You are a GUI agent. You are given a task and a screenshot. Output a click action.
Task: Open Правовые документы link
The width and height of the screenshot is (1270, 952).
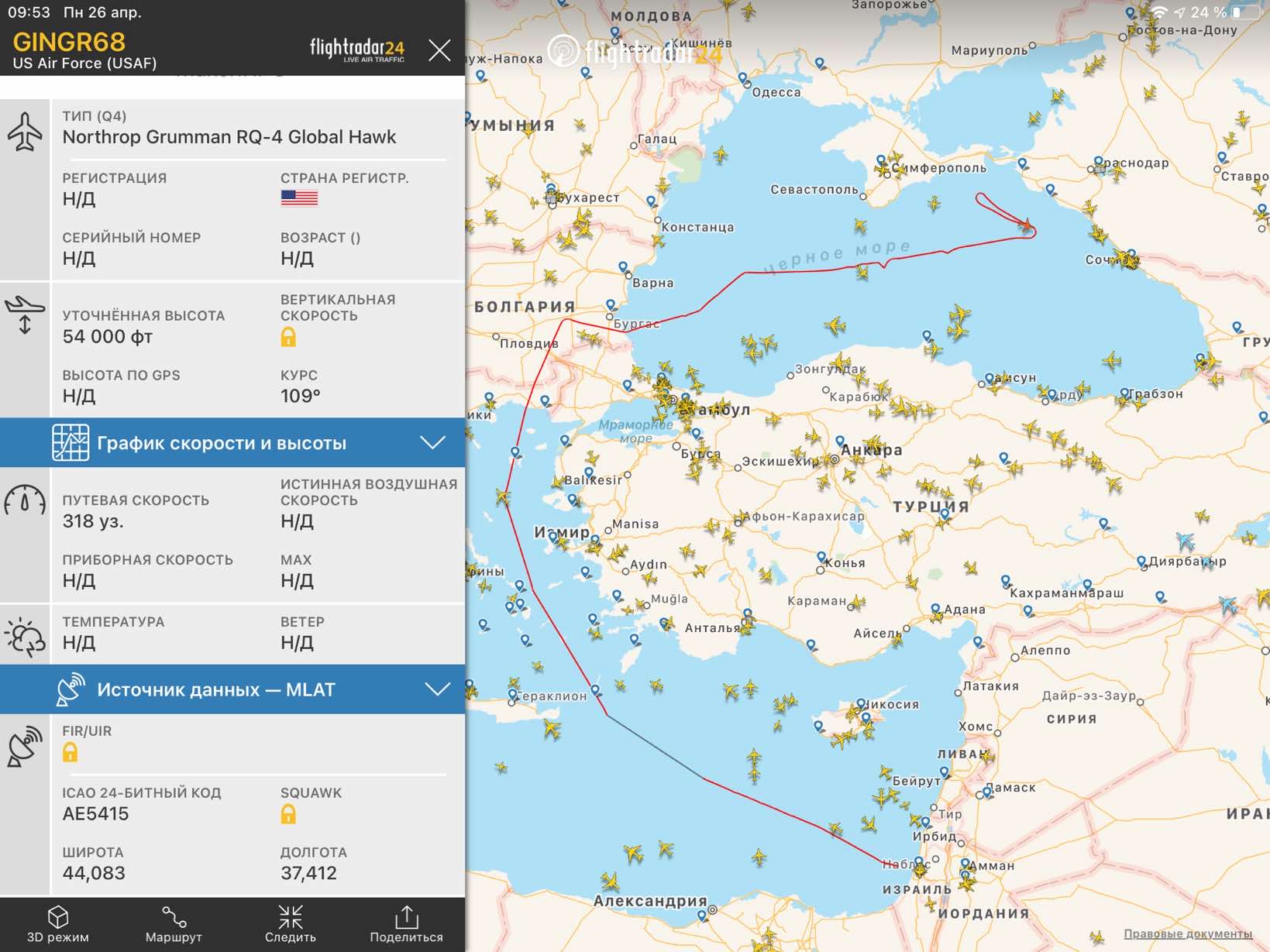1188,933
